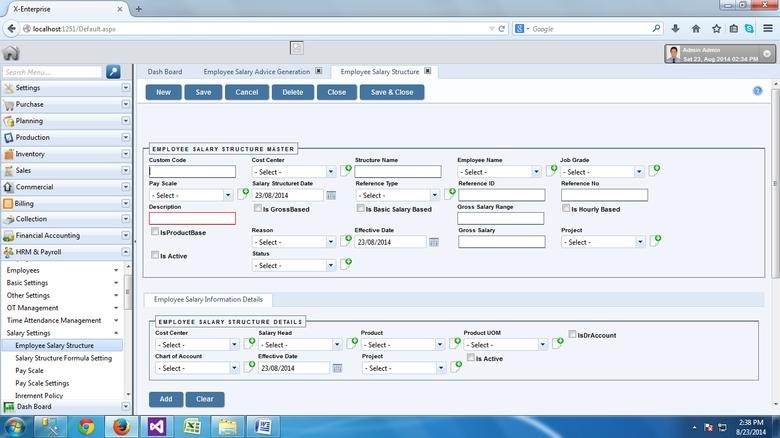Close Employee Salary Advice Generation tab
Screen dimensions: 780x438
(319, 71)
